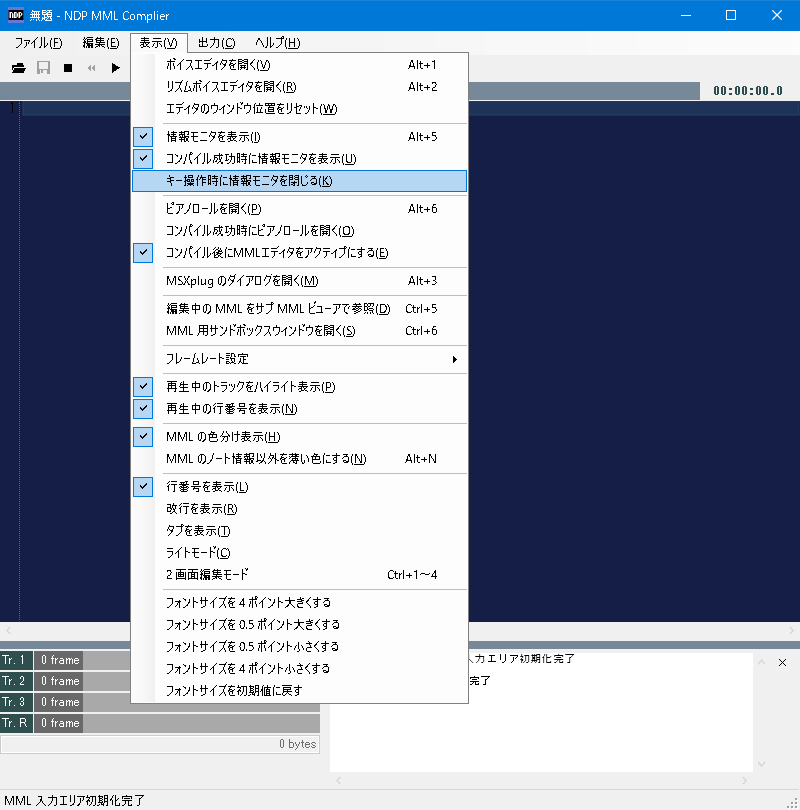Choose ピアノロールを開く from the menu
This screenshot has height=810, width=800.
(213, 209)
